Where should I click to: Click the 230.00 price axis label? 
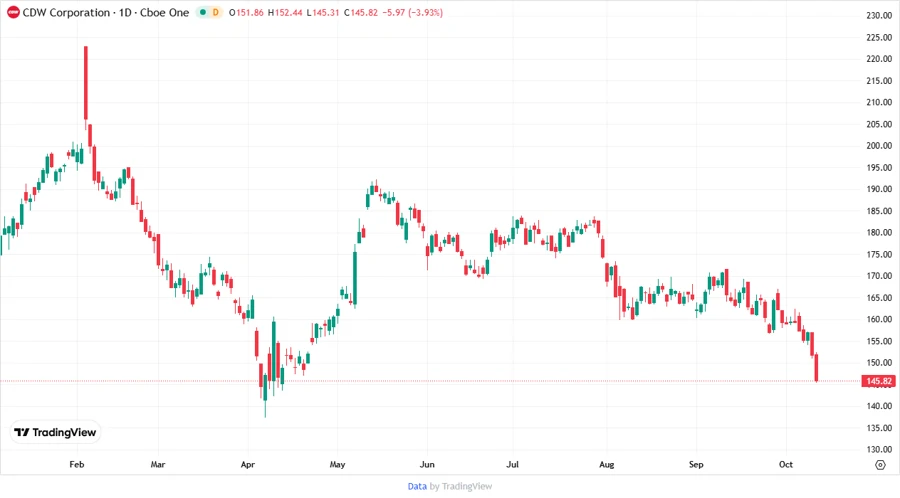point(879,15)
